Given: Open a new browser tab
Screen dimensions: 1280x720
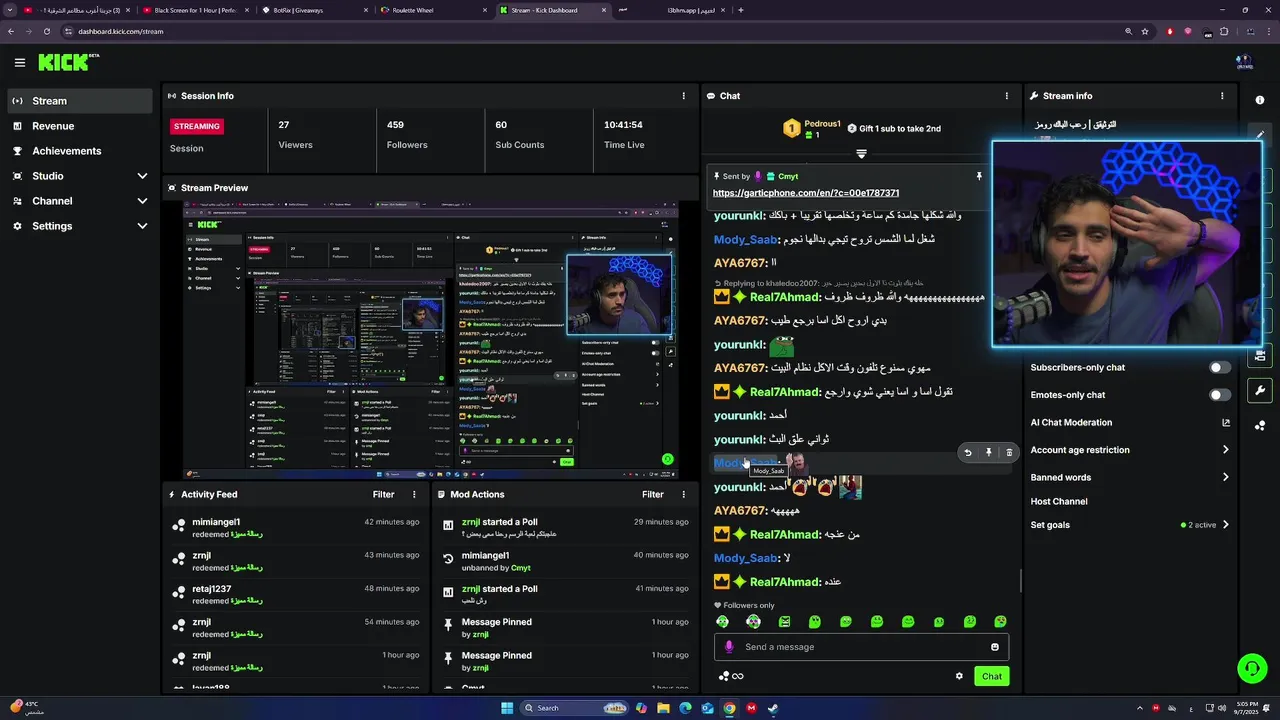Looking at the screenshot, I should 740,10.
